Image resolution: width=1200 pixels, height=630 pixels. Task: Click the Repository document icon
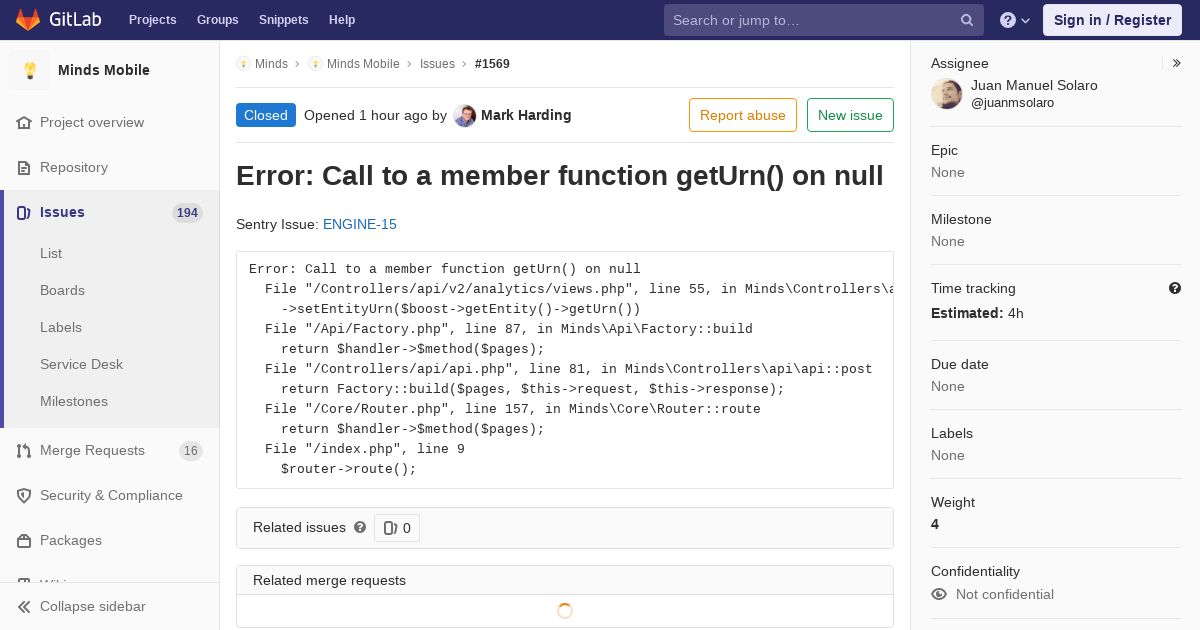[24, 167]
